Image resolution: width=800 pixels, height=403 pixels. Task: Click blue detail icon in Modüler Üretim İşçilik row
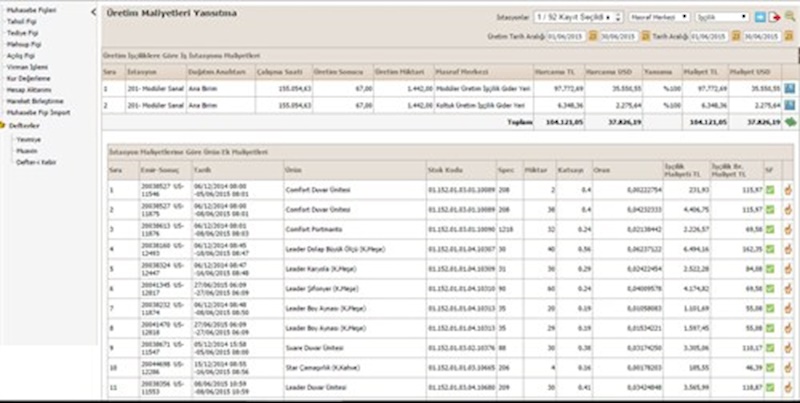point(790,89)
